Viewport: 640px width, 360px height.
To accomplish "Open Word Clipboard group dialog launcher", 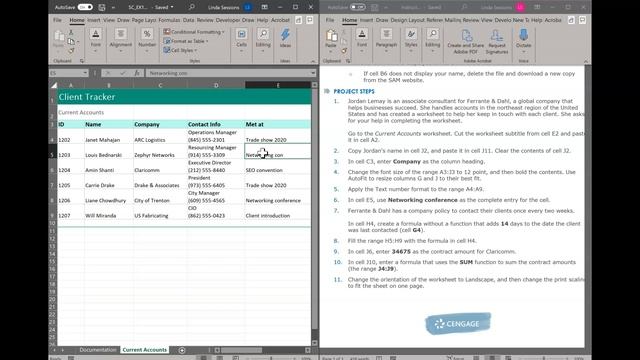I will 348,61.
